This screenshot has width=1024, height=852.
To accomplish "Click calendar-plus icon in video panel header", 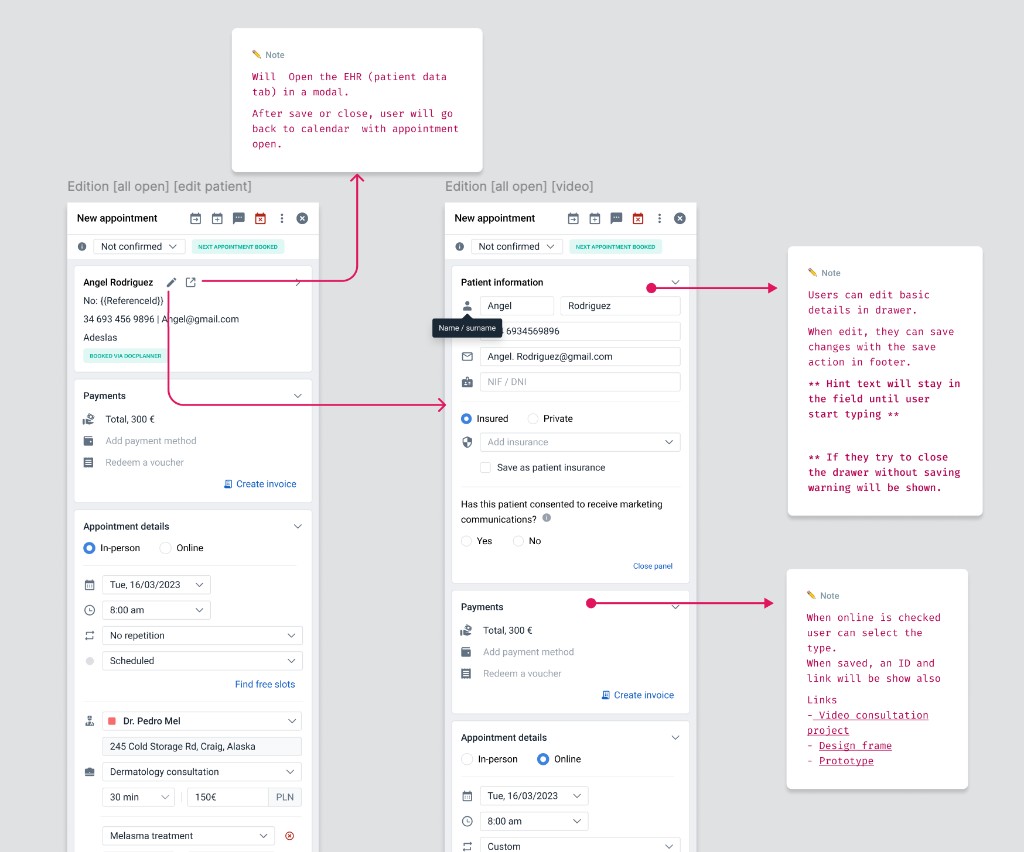I will [x=594, y=218].
